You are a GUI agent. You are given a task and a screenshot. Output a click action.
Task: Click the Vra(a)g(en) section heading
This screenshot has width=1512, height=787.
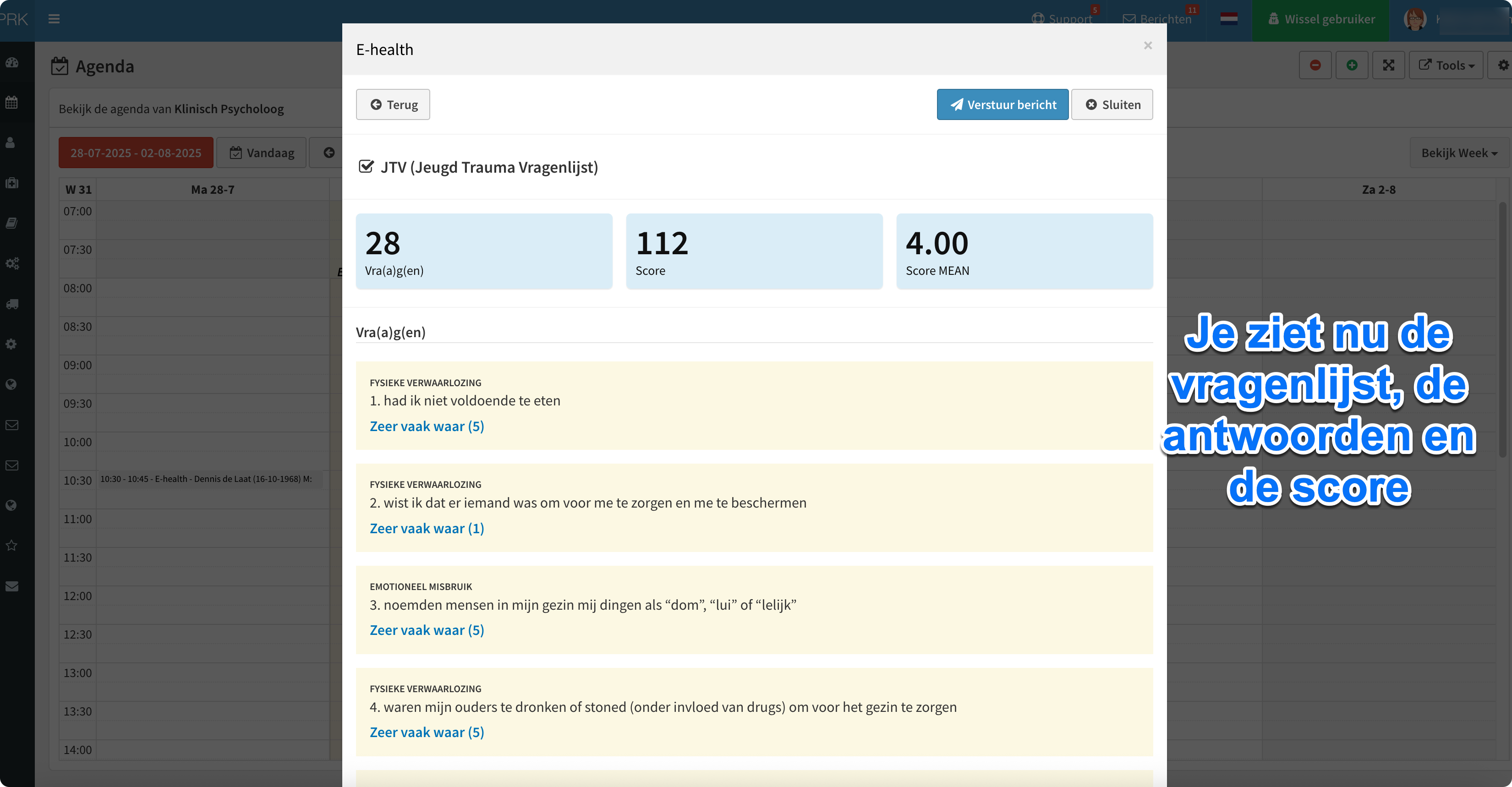point(390,332)
